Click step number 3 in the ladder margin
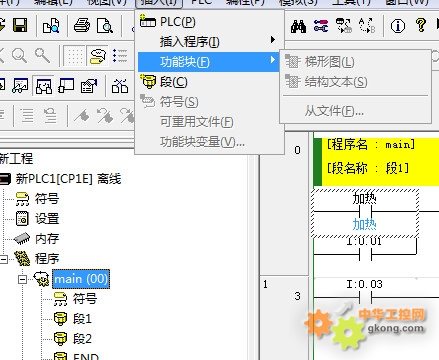439x360 pixels. pos(297,296)
